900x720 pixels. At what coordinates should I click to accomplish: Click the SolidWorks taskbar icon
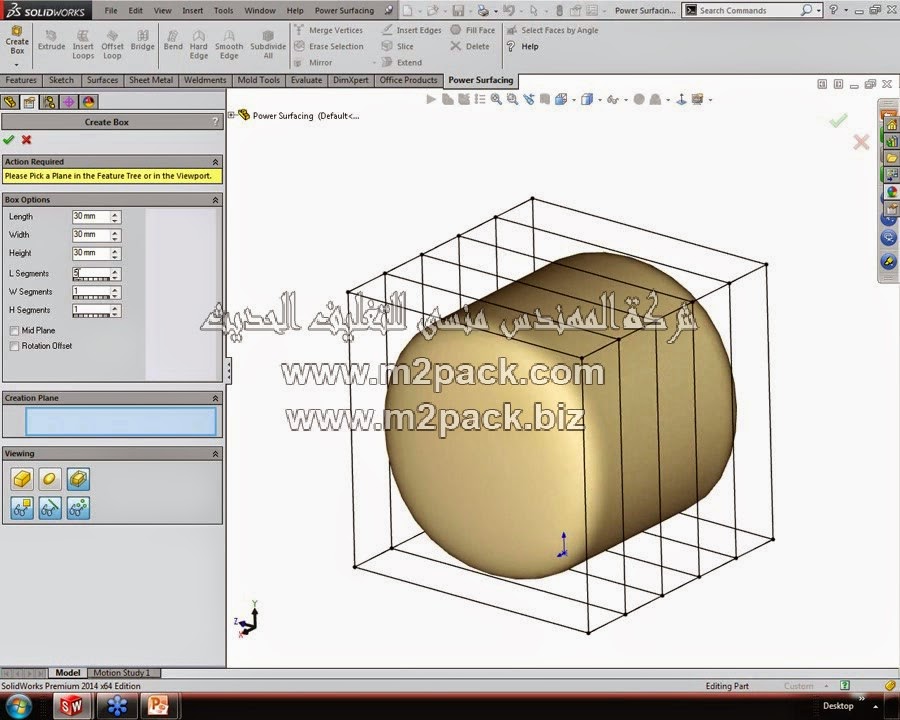(72, 706)
